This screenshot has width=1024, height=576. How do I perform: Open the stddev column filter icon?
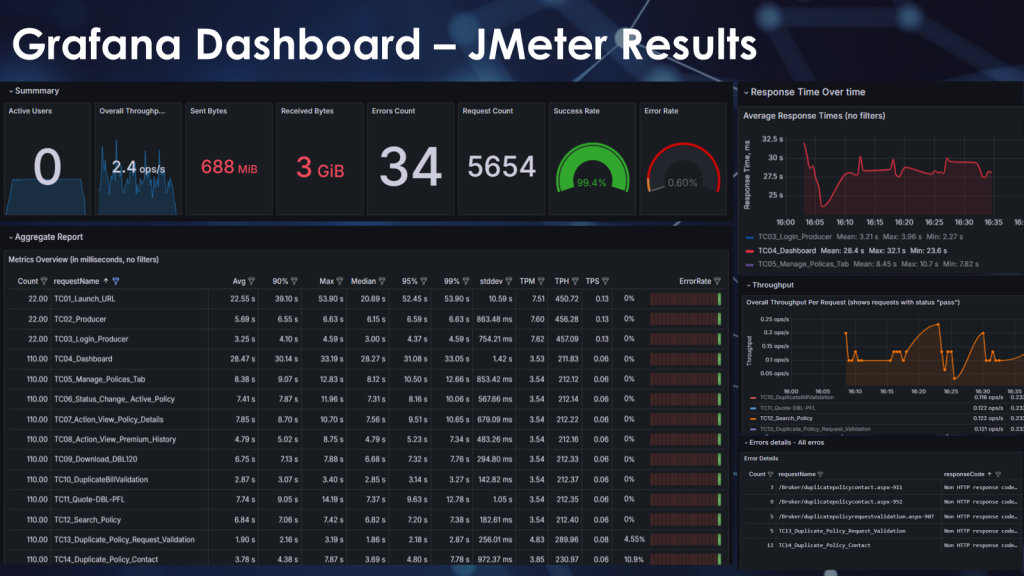pyautogui.click(x=509, y=281)
